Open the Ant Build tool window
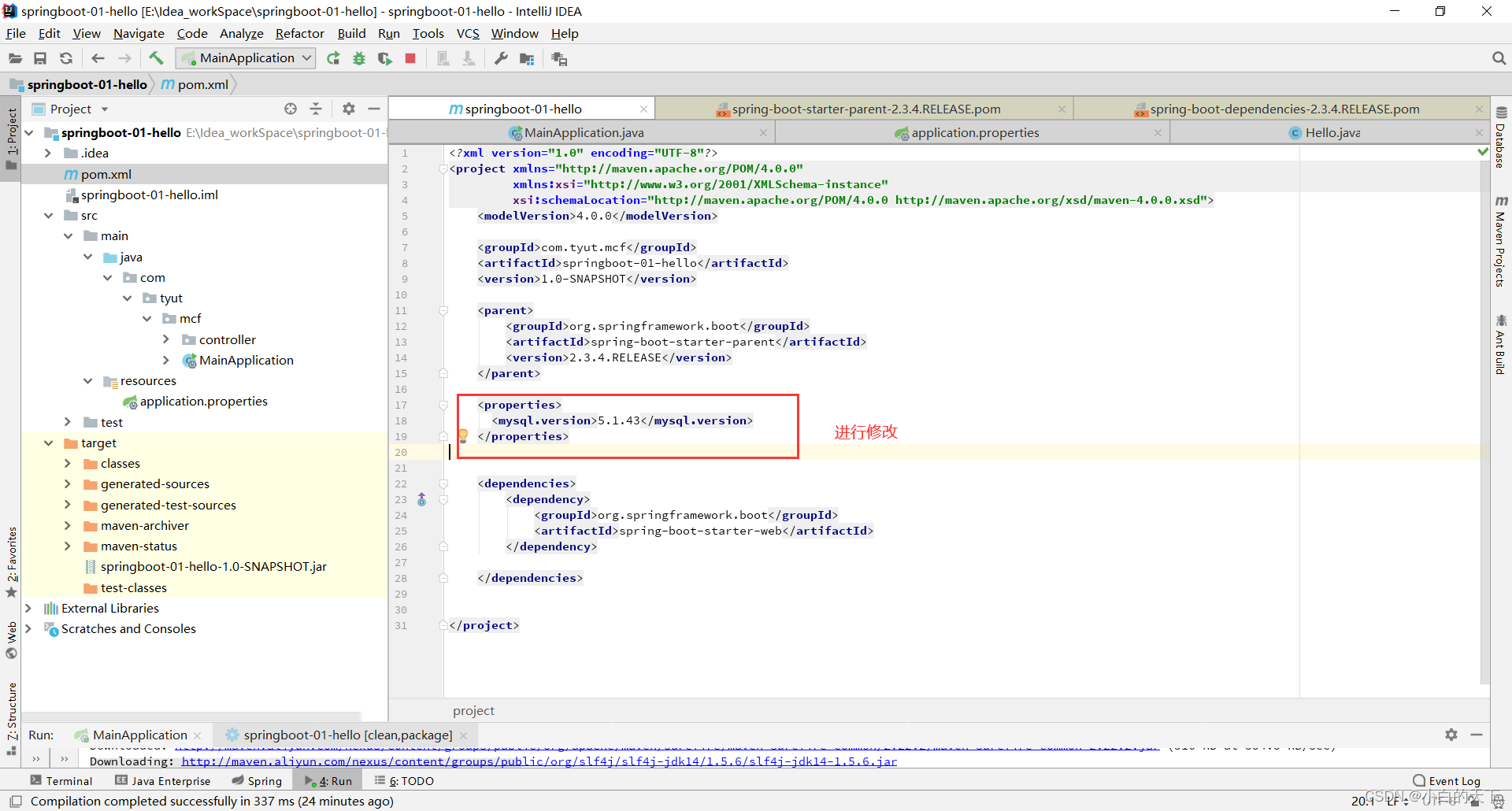 (1501, 345)
